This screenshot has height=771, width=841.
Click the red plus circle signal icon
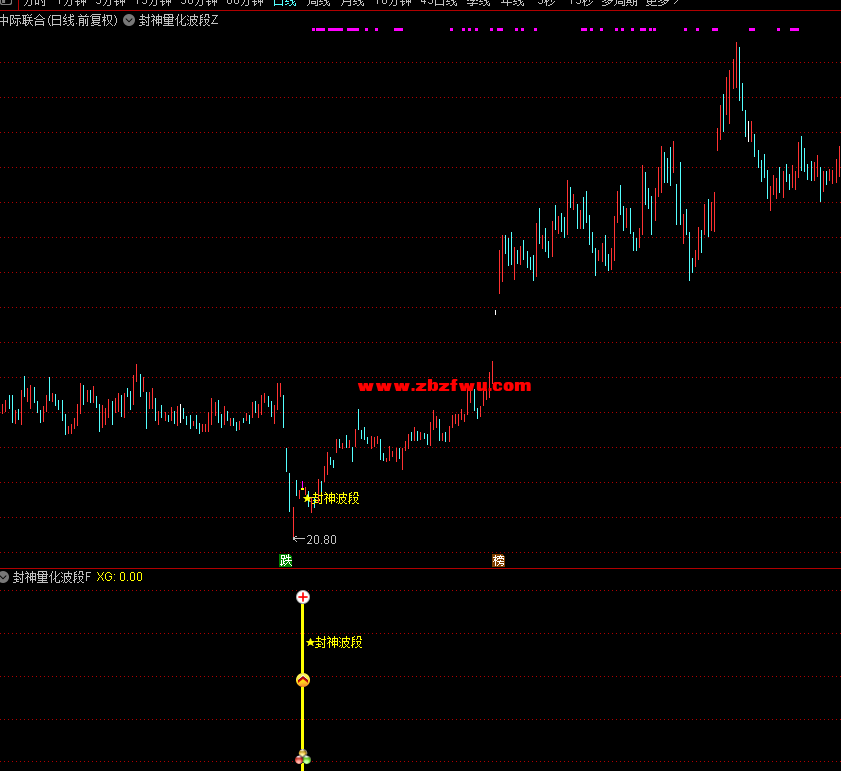(303, 597)
